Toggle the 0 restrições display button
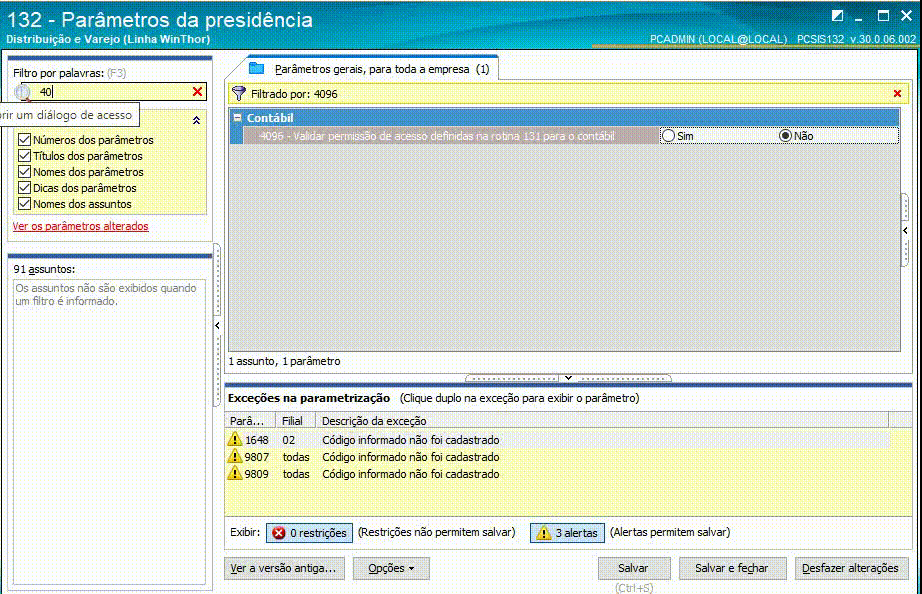Viewport: 922px width, 594px height. [x=309, y=532]
